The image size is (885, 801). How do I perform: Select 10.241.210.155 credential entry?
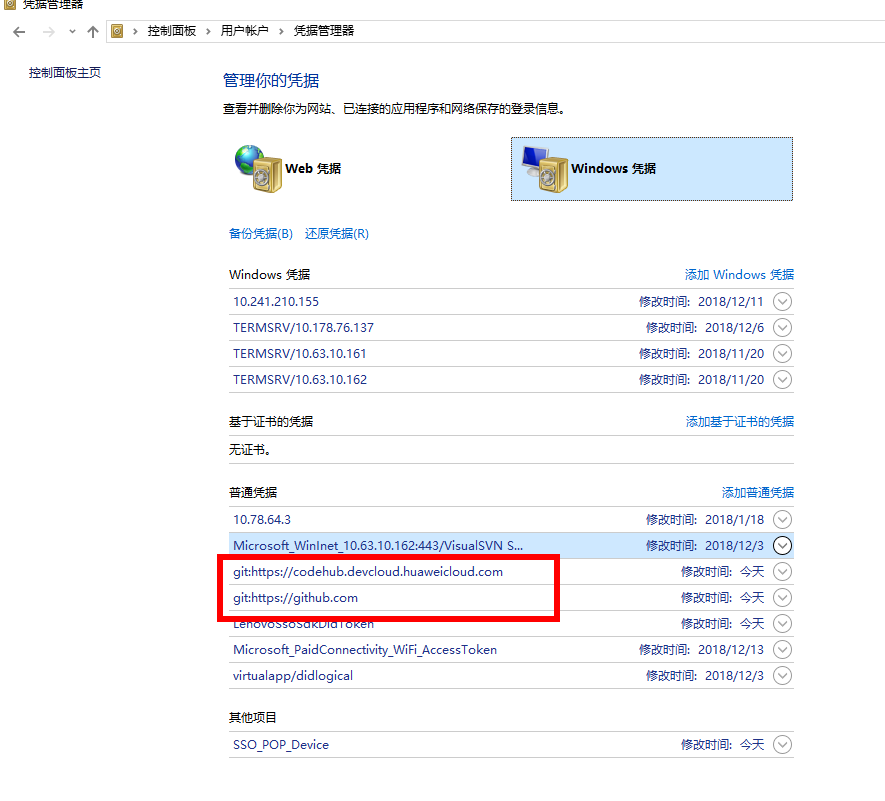pos(511,302)
